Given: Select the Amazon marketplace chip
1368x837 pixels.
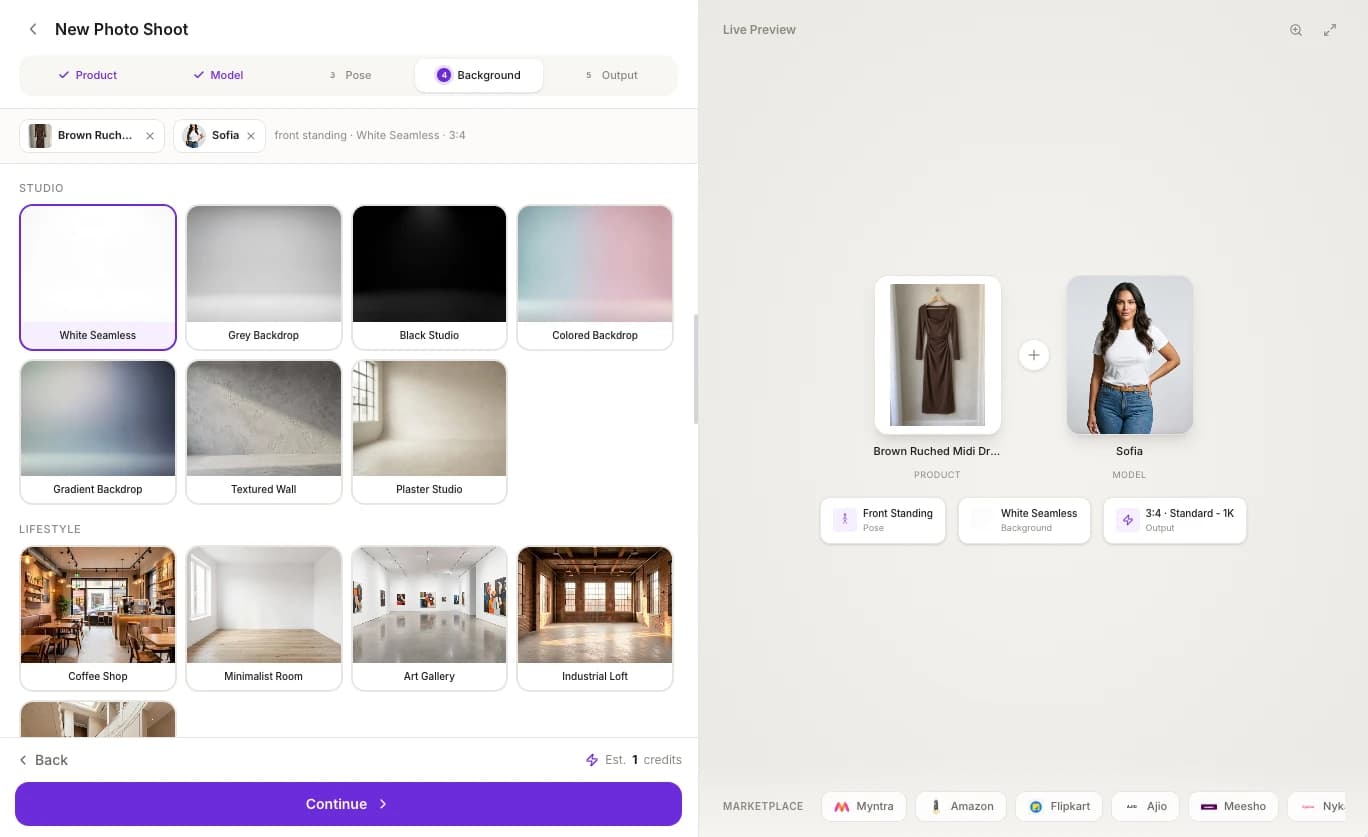Looking at the screenshot, I should coord(962,806).
